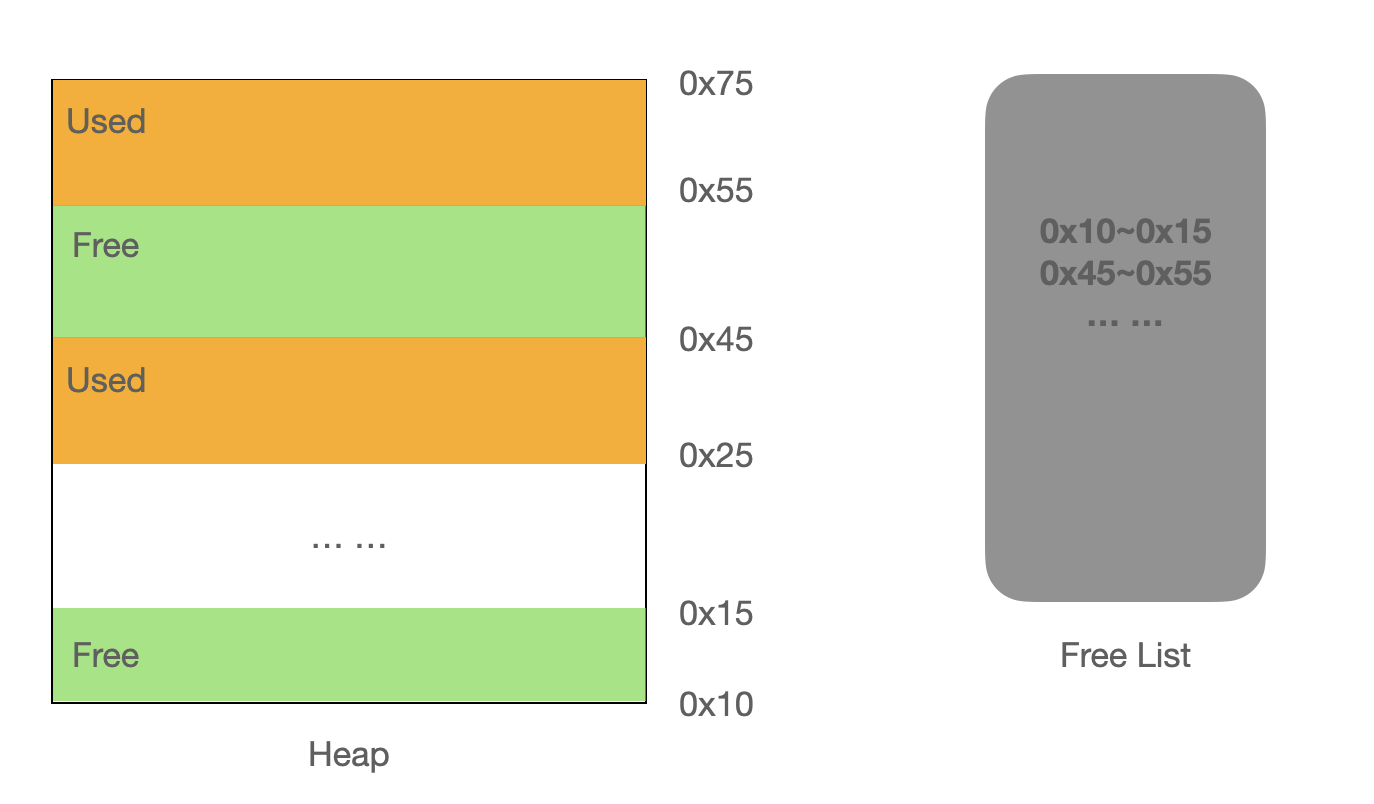1374x804 pixels.
Task: Click the 0x75 address label
Action: (716, 84)
